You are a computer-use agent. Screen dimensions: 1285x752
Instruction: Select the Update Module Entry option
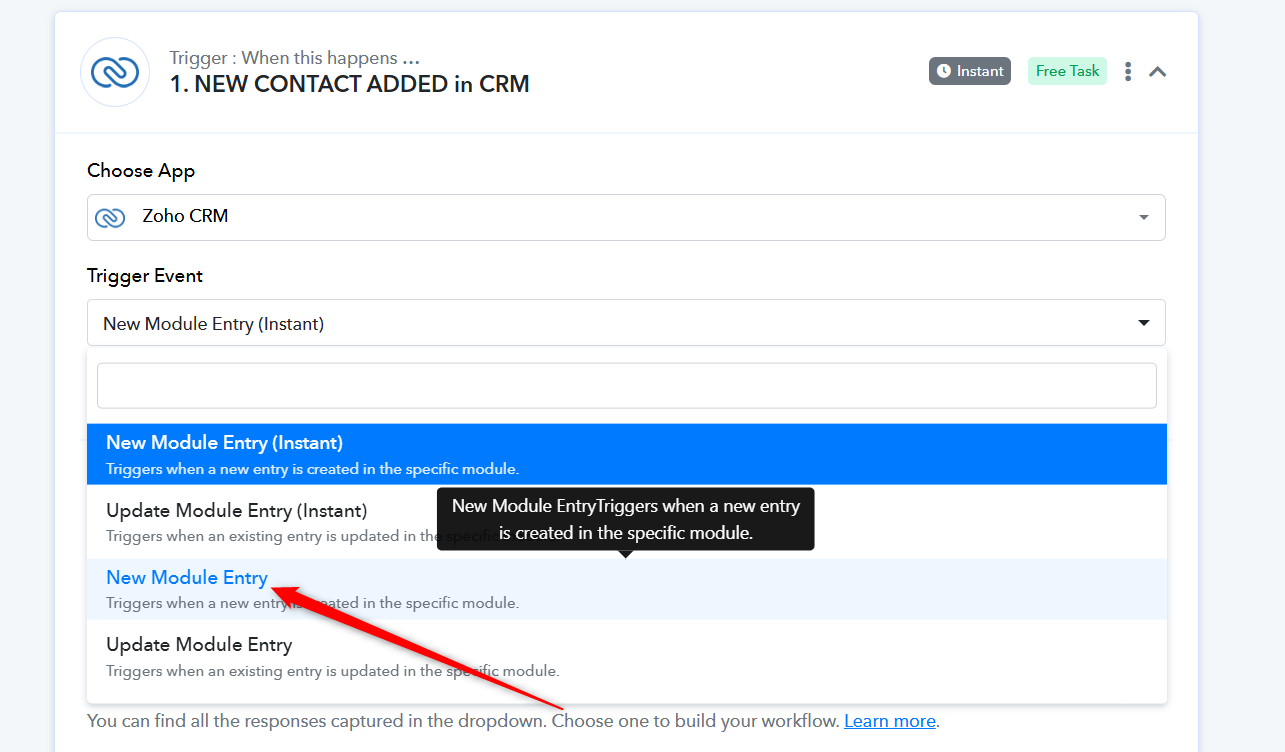(626, 656)
